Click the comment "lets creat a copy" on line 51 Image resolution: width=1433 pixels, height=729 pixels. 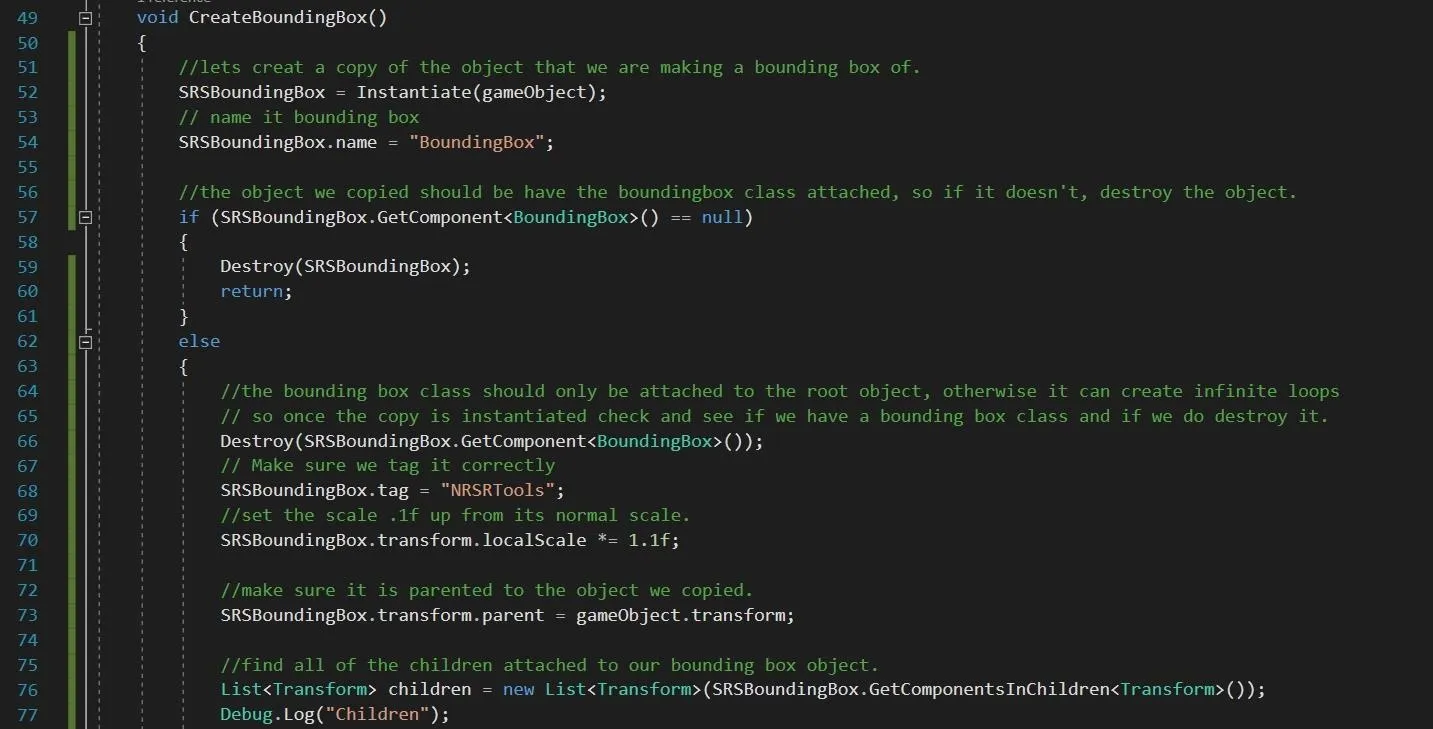click(x=549, y=67)
